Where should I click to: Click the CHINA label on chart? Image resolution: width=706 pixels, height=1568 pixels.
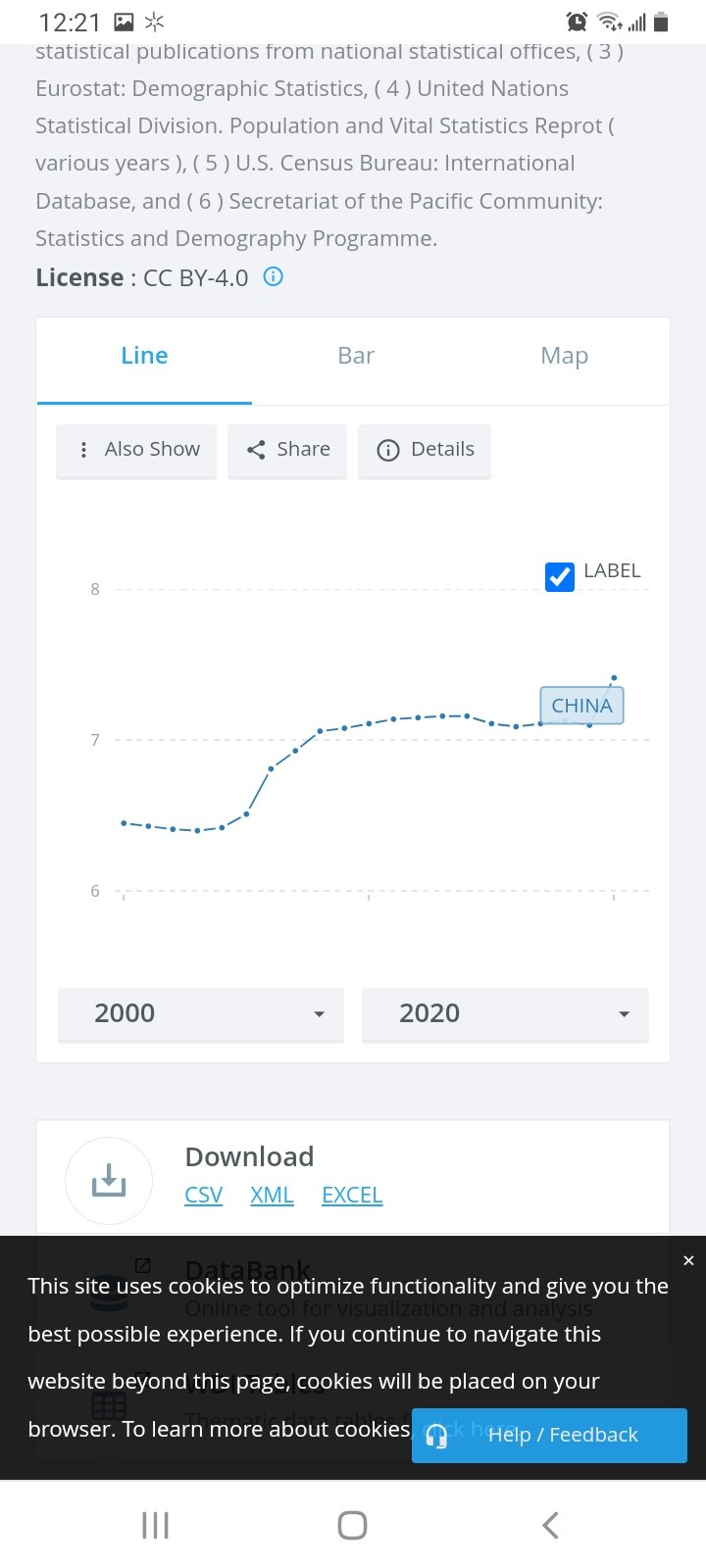point(581,706)
